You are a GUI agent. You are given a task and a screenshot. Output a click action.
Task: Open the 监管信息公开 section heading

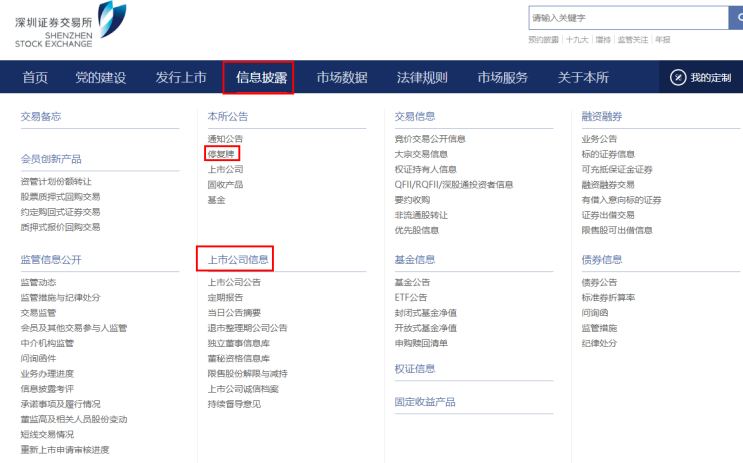point(51,260)
